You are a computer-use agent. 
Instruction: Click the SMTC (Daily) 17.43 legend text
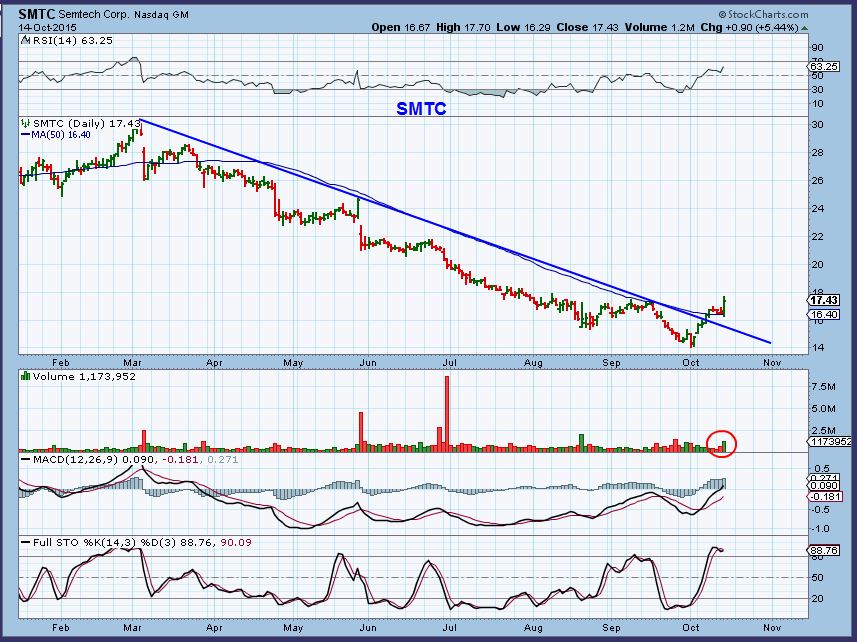[87, 123]
